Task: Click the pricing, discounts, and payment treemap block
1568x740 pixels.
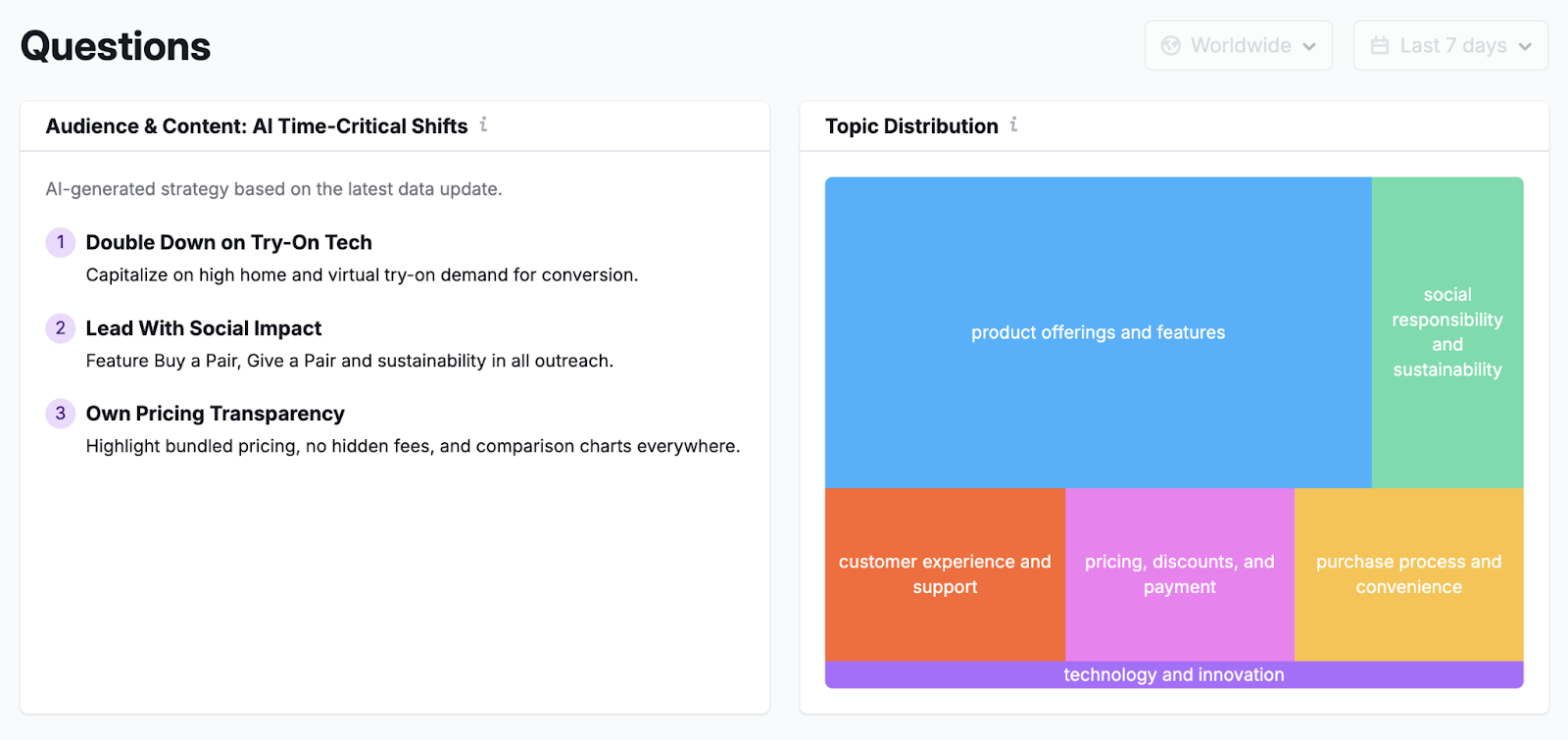Action: point(1179,573)
